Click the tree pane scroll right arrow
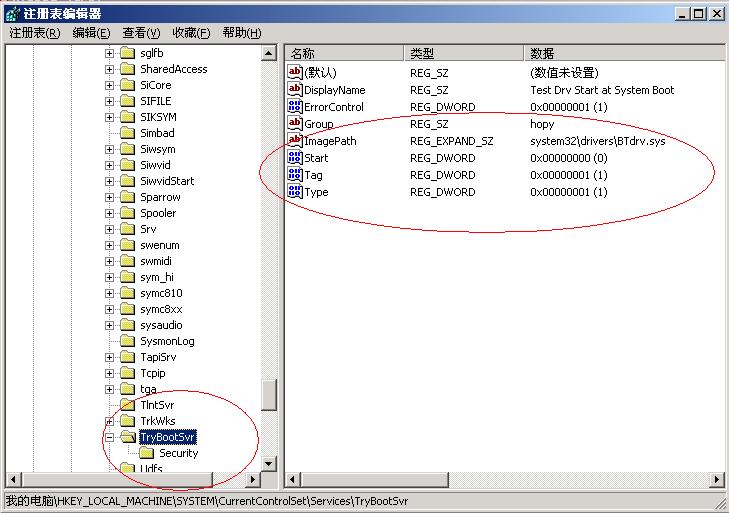 (x=252, y=479)
